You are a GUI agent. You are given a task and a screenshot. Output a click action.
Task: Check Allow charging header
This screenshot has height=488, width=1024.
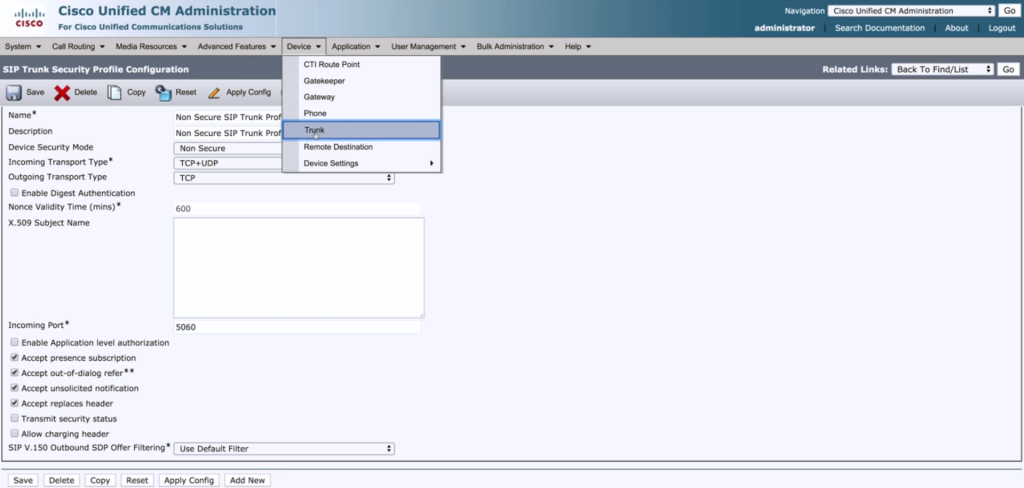click(14, 433)
